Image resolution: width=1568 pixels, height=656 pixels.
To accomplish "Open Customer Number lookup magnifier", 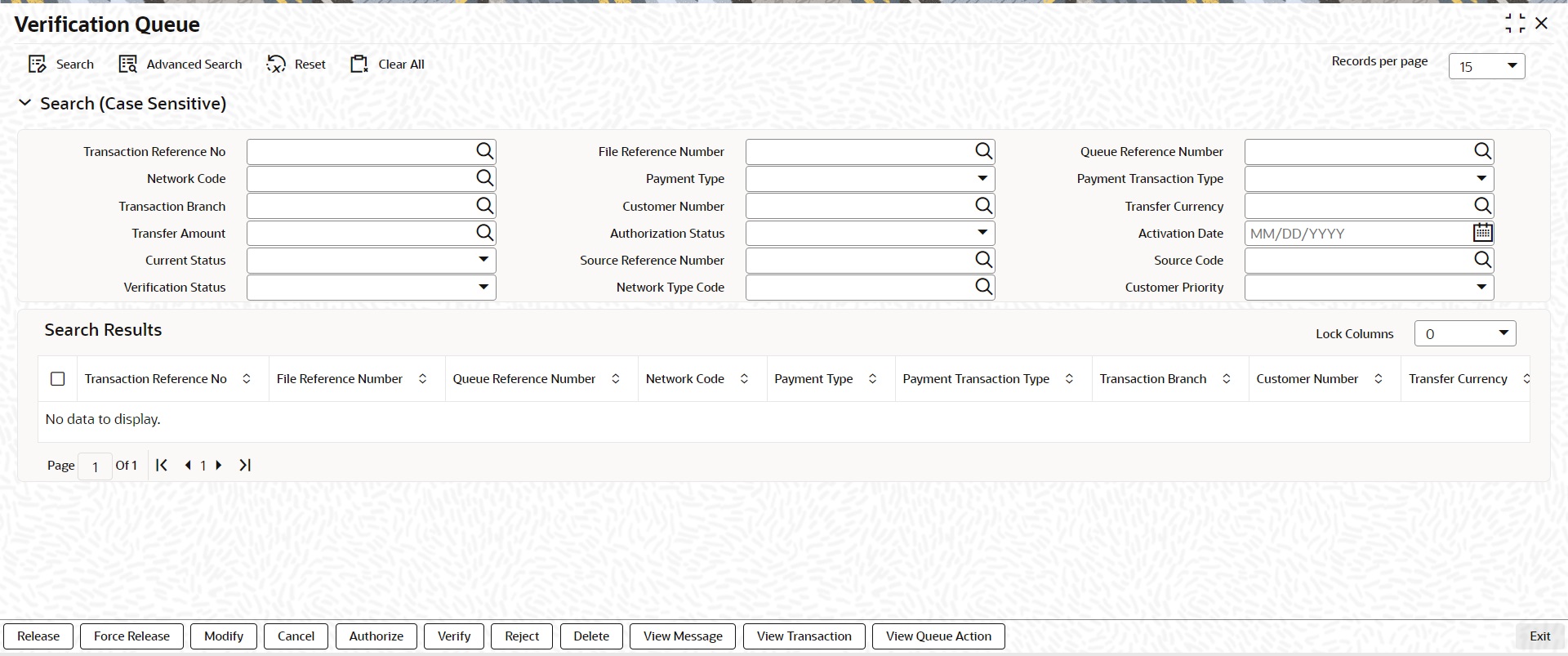I will click(x=983, y=206).
